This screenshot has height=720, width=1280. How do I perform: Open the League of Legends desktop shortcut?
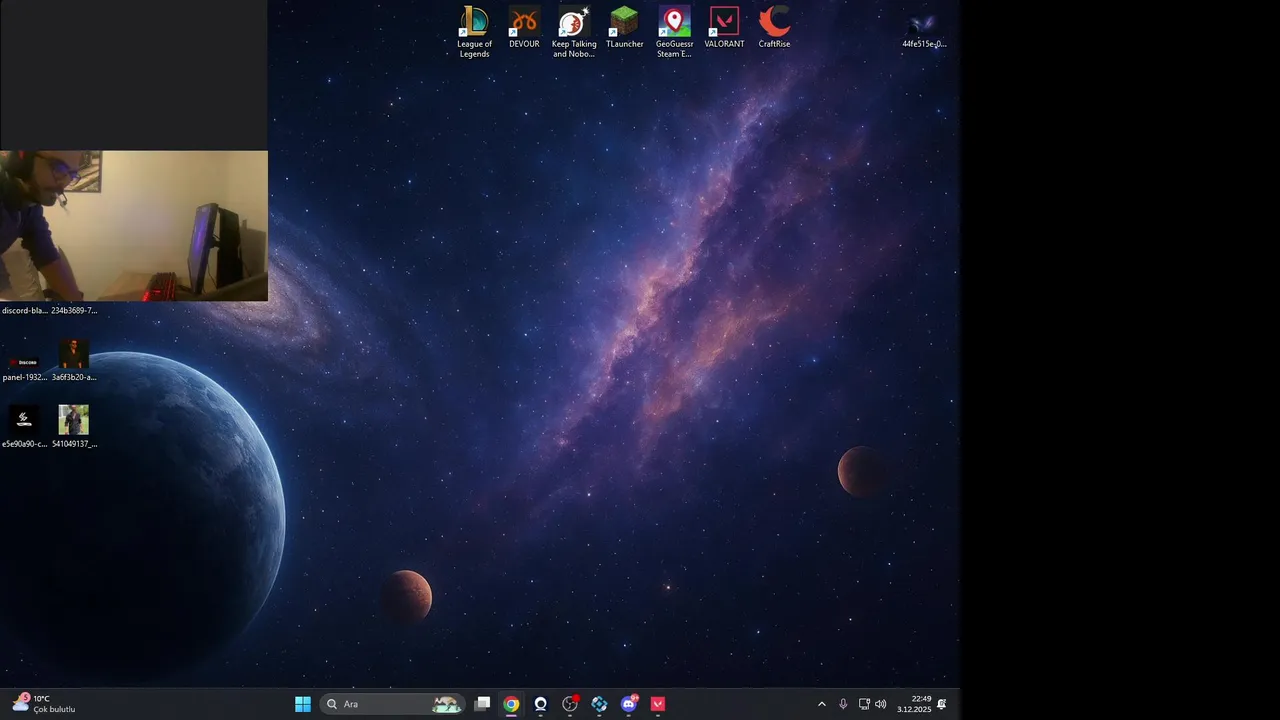[x=474, y=32]
